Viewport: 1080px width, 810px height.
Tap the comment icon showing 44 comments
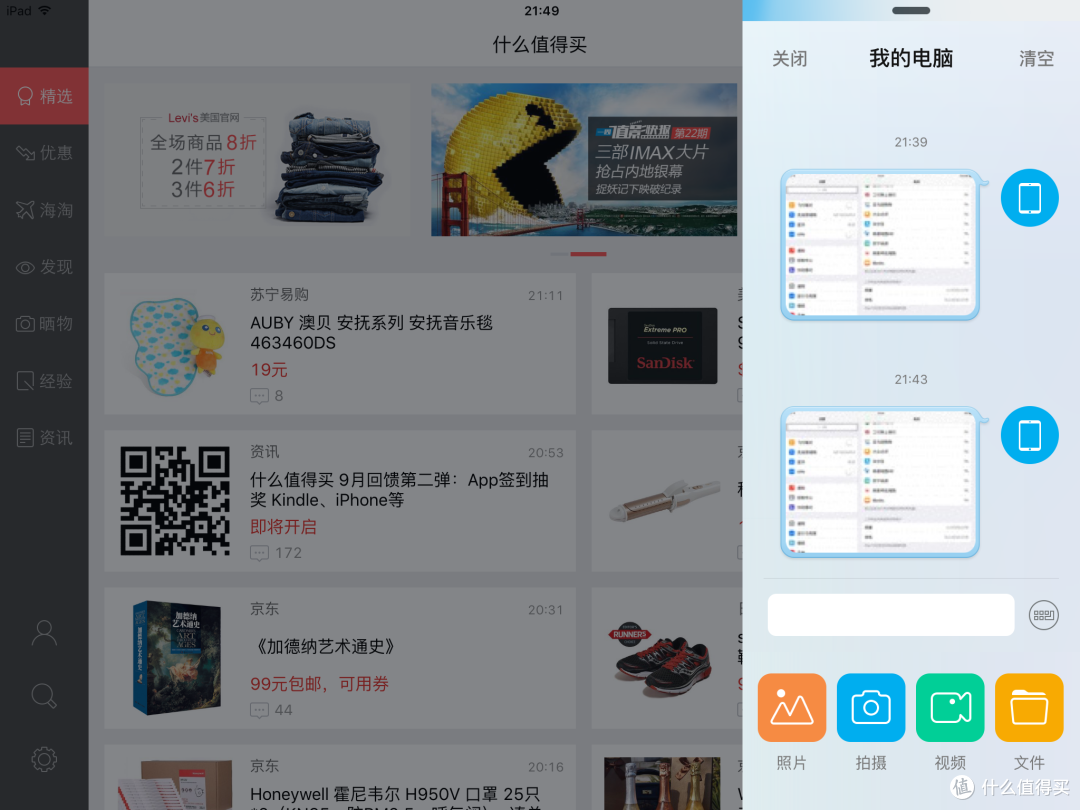[x=259, y=710]
